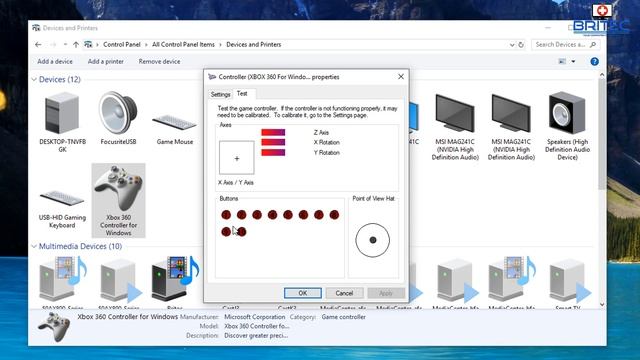Confirm the properties dialog with OK

(302, 293)
